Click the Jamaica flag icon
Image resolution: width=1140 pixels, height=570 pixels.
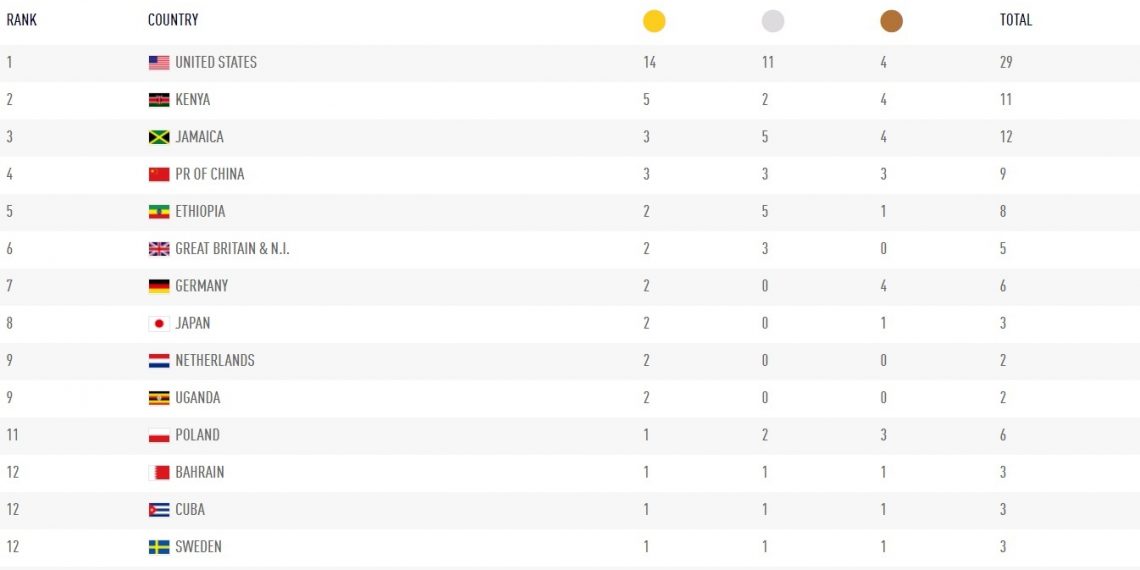(159, 137)
